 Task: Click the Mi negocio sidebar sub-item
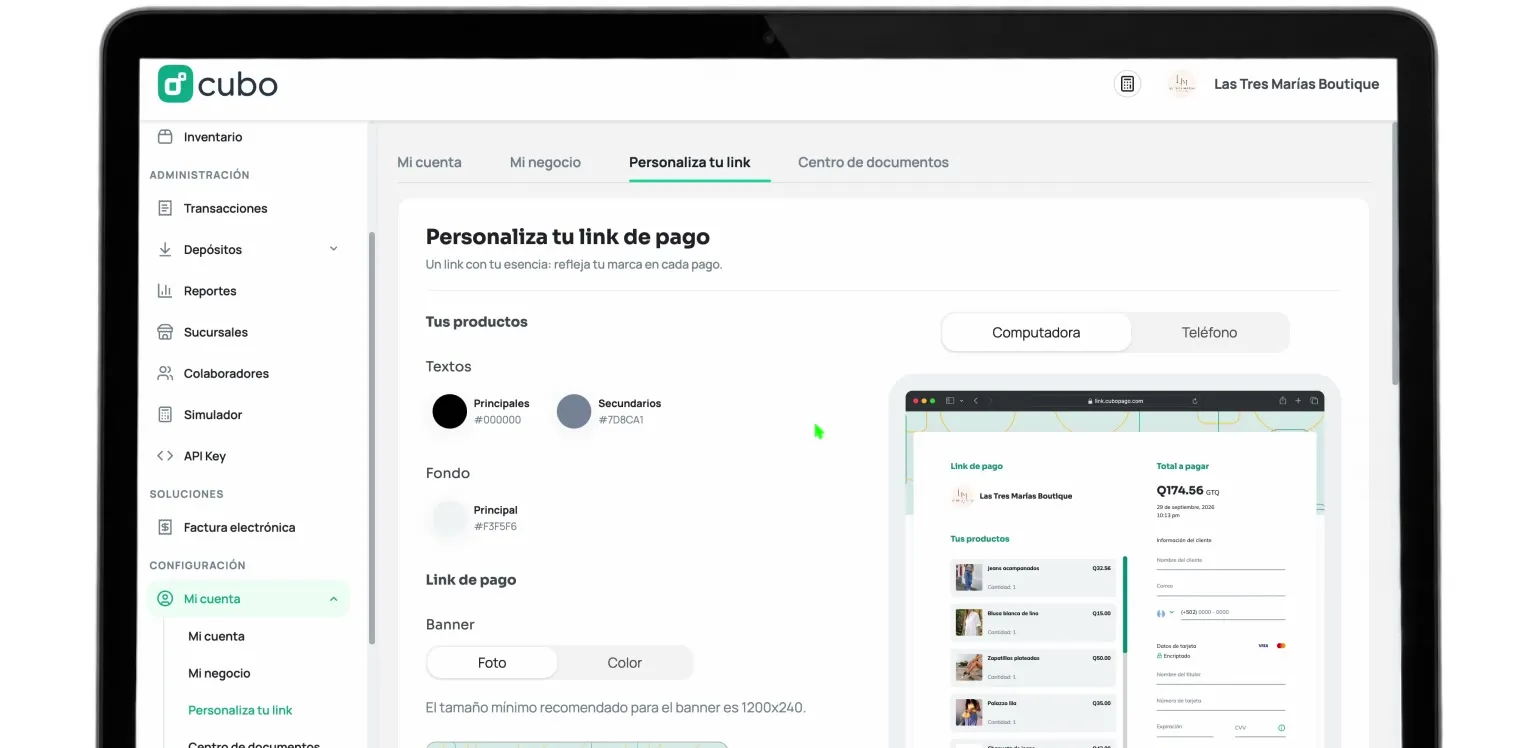220,673
